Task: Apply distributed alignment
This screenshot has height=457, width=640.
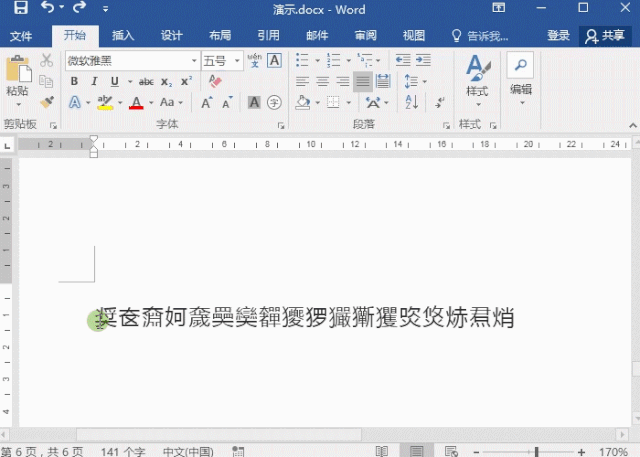Action: pos(383,81)
